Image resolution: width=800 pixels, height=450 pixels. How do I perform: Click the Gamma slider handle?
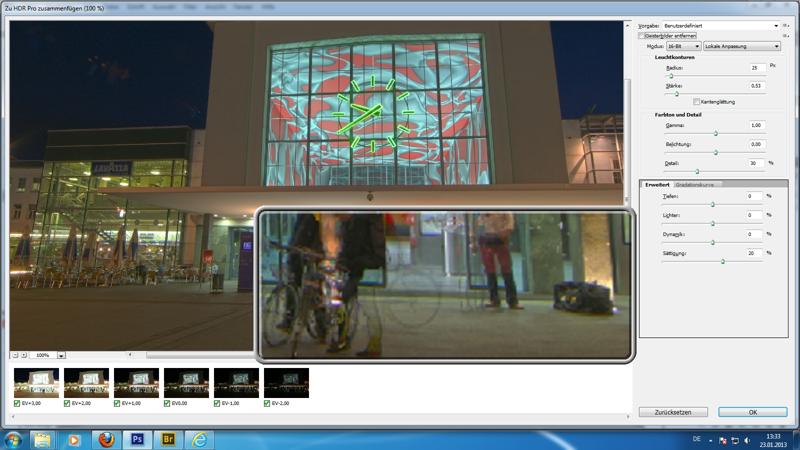pyautogui.click(x=716, y=133)
